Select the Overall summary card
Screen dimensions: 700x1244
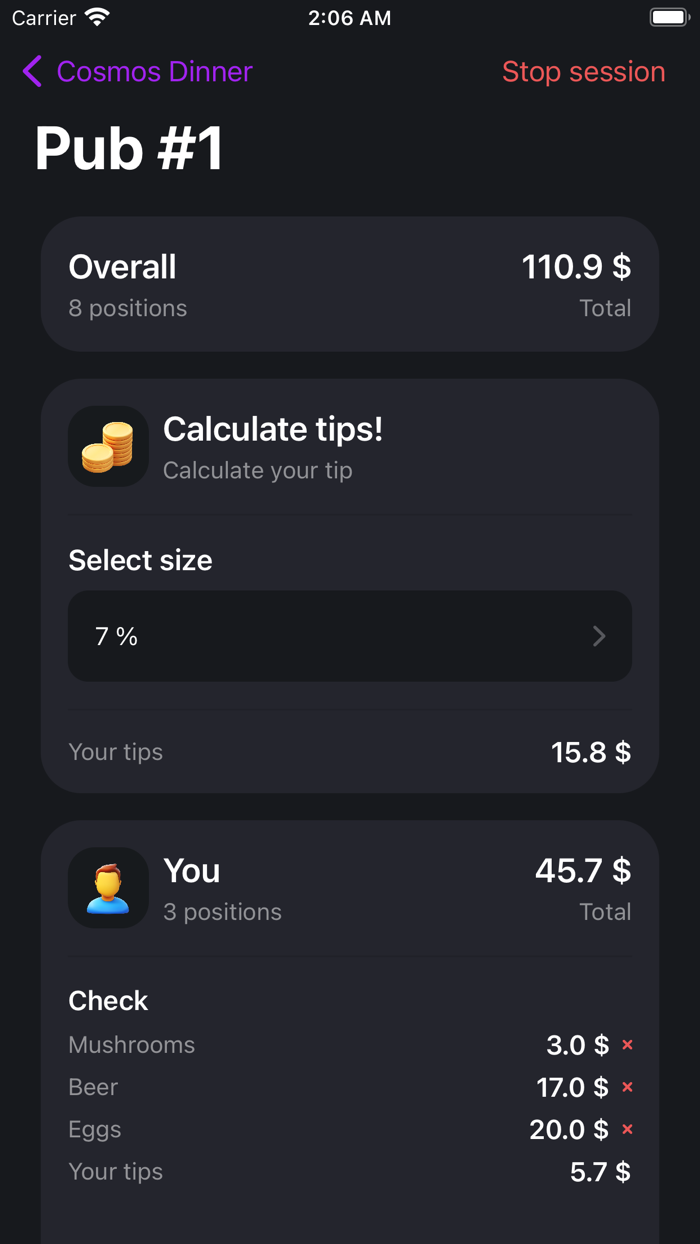[349, 283]
